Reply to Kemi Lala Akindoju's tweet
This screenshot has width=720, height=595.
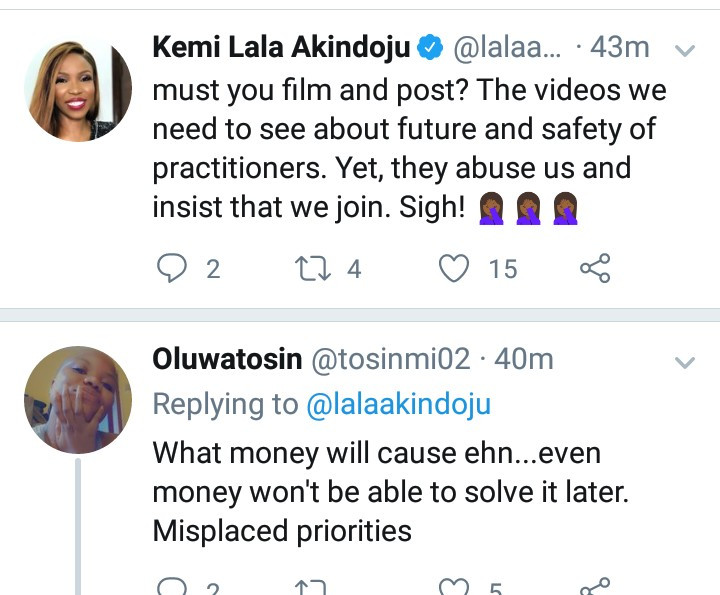click(x=173, y=268)
